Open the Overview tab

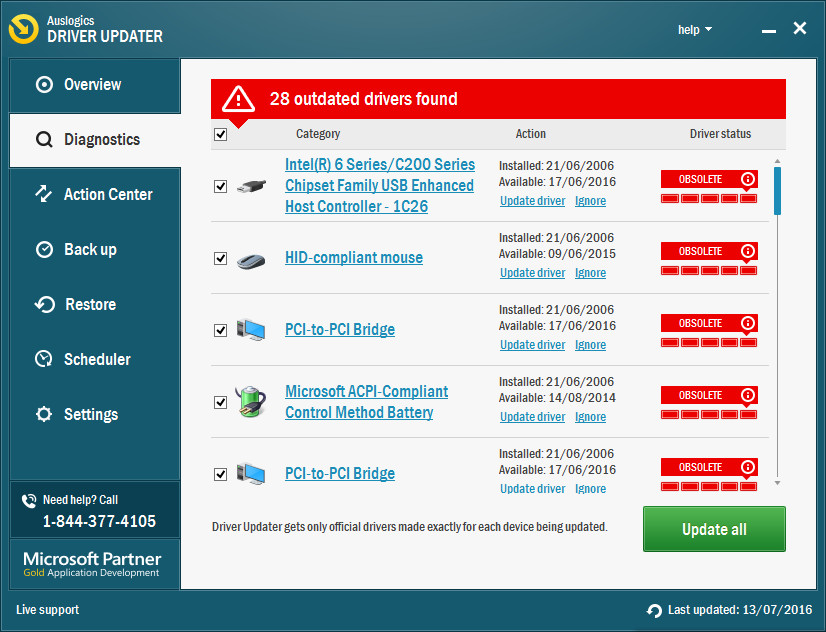95,85
